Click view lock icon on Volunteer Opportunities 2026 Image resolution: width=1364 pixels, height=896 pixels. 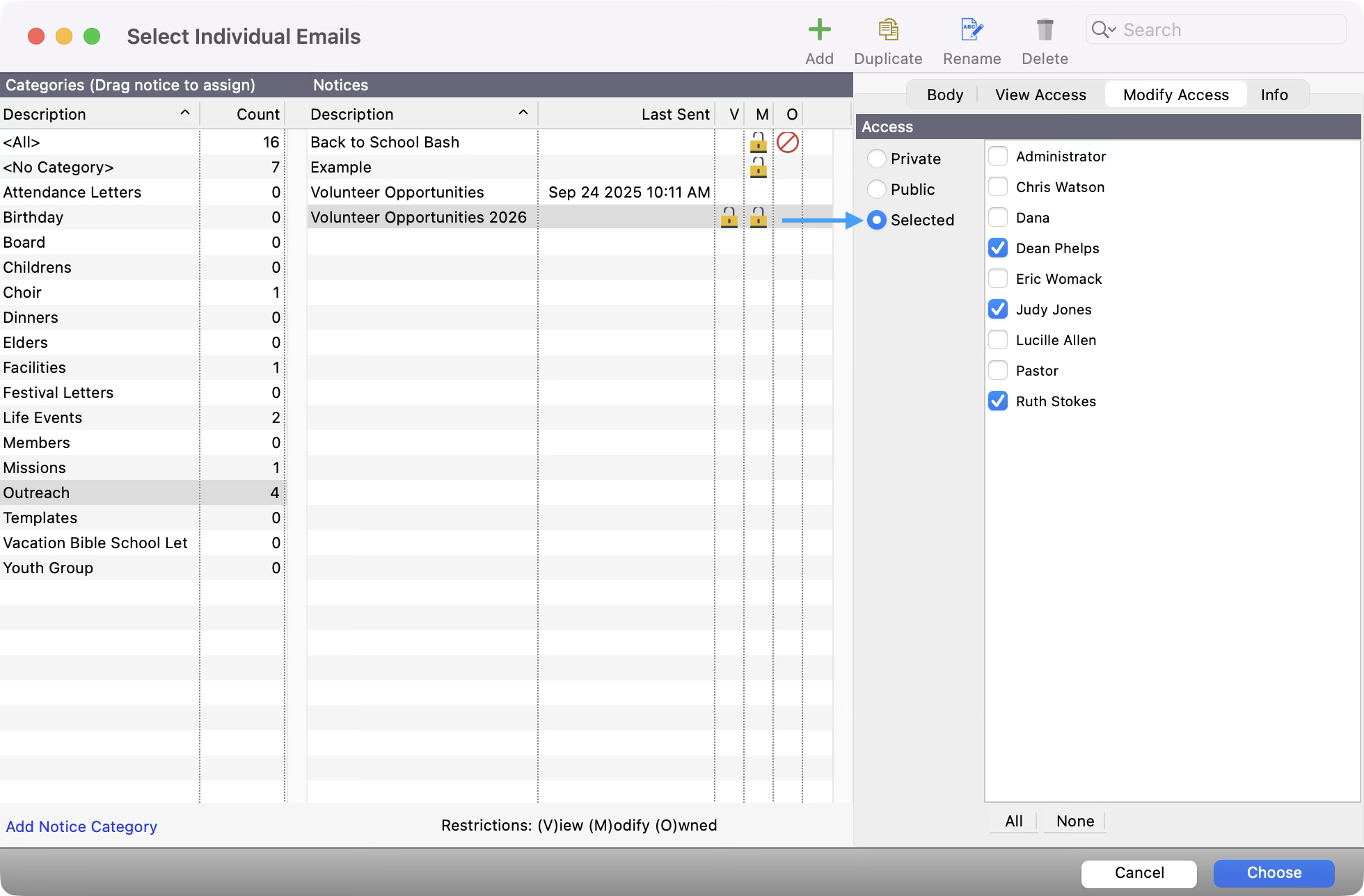[x=729, y=217]
